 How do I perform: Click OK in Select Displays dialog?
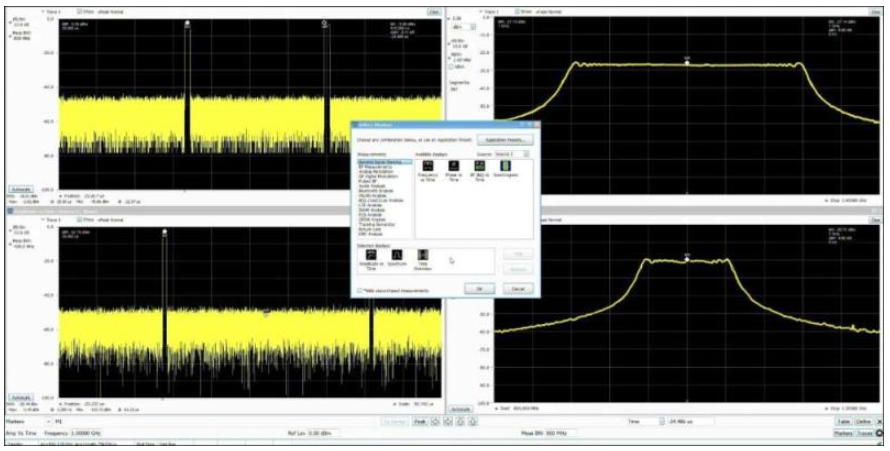pyautogui.click(x=480, y=289)
